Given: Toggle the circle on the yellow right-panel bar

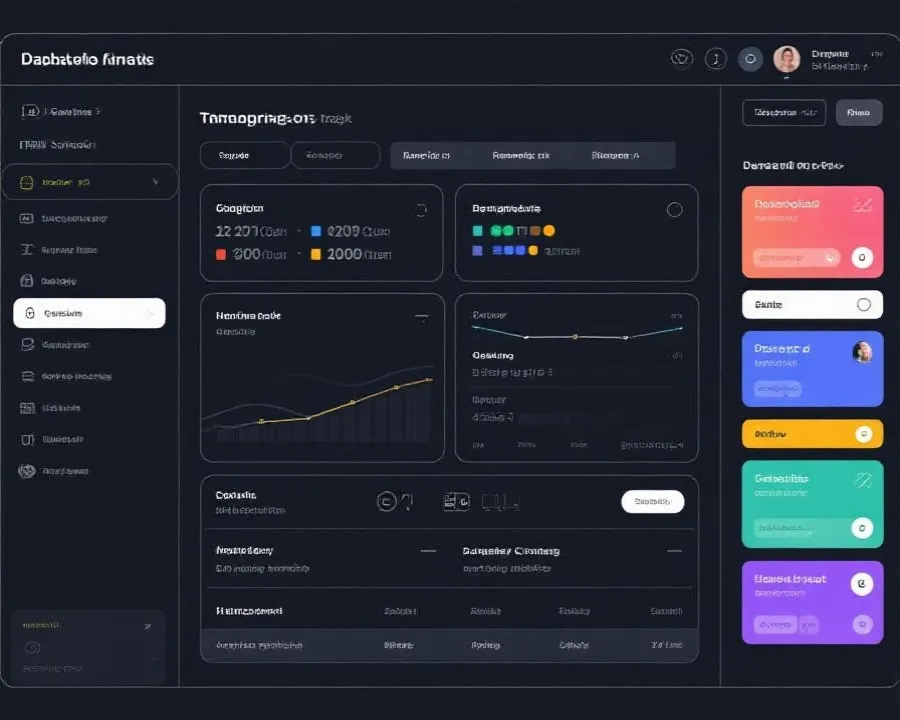Looking at the screenshot, I should 864,434.
